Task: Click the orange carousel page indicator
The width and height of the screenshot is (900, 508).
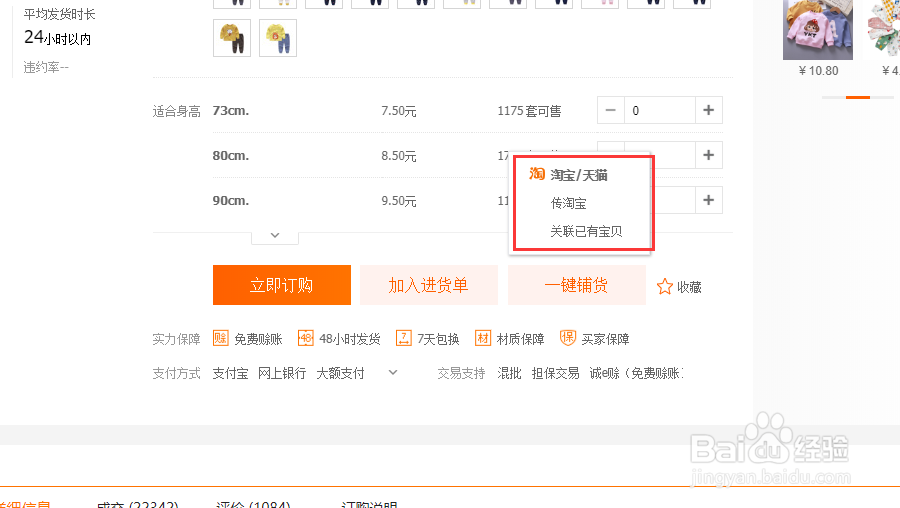Action: click(858, 98)
